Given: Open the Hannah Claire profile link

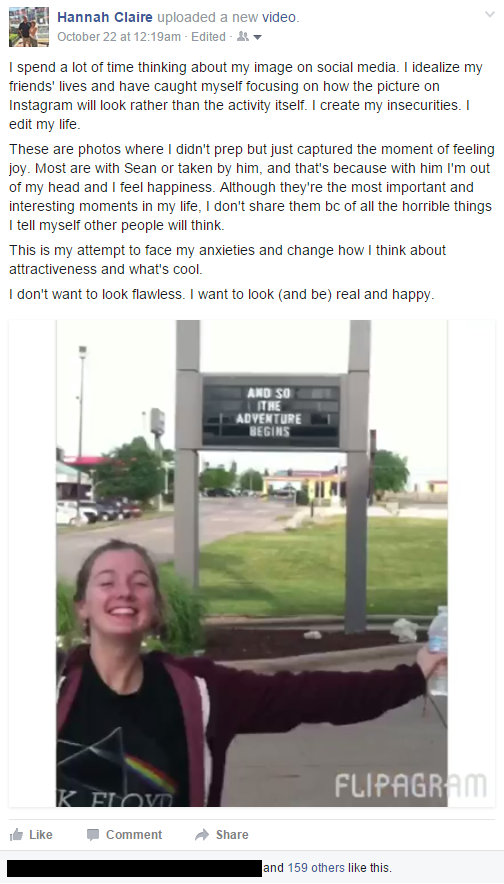Looking at the screenshot, I should [x=105, y=17].
